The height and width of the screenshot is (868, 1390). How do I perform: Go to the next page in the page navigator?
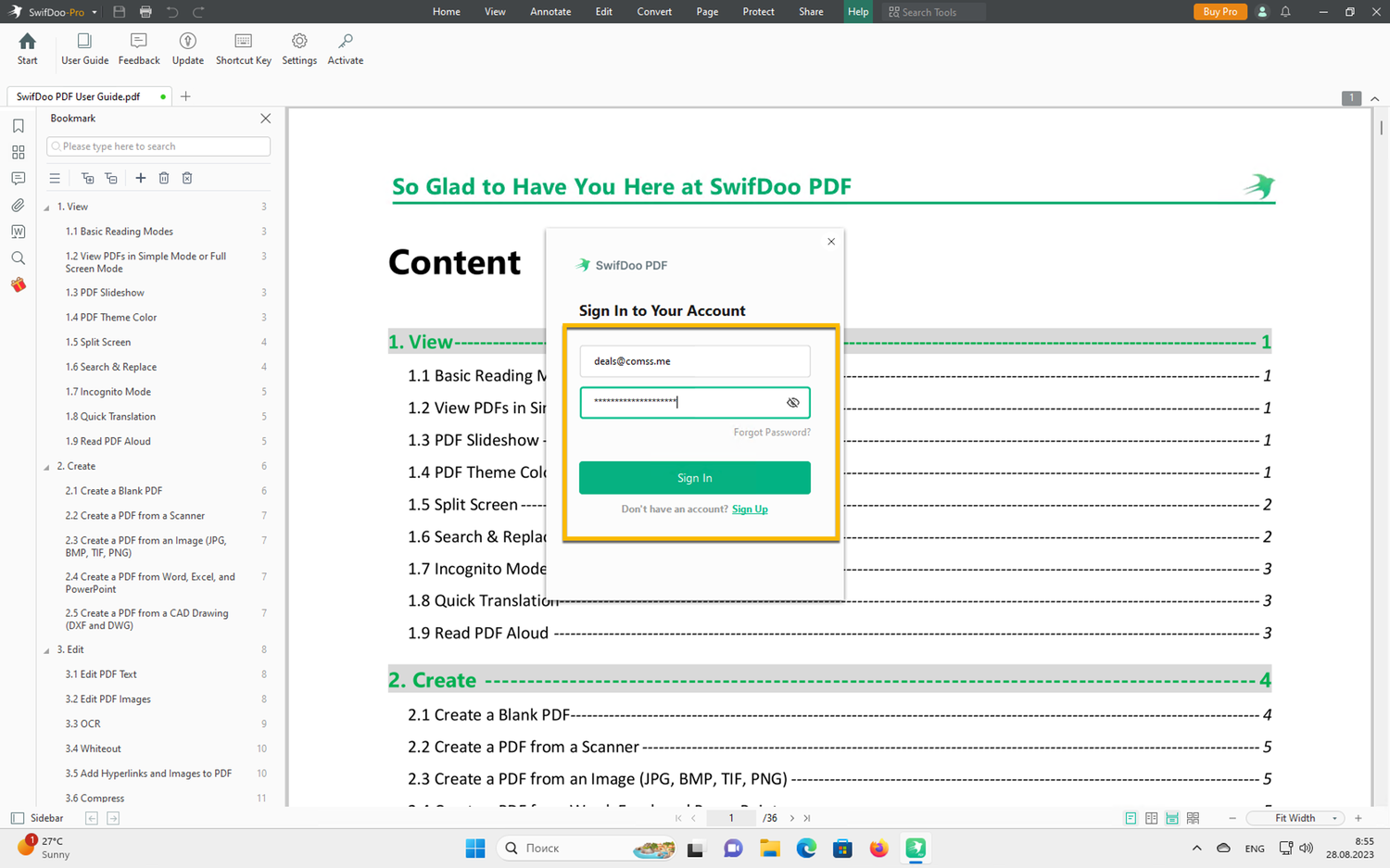[x=791, y=818]
